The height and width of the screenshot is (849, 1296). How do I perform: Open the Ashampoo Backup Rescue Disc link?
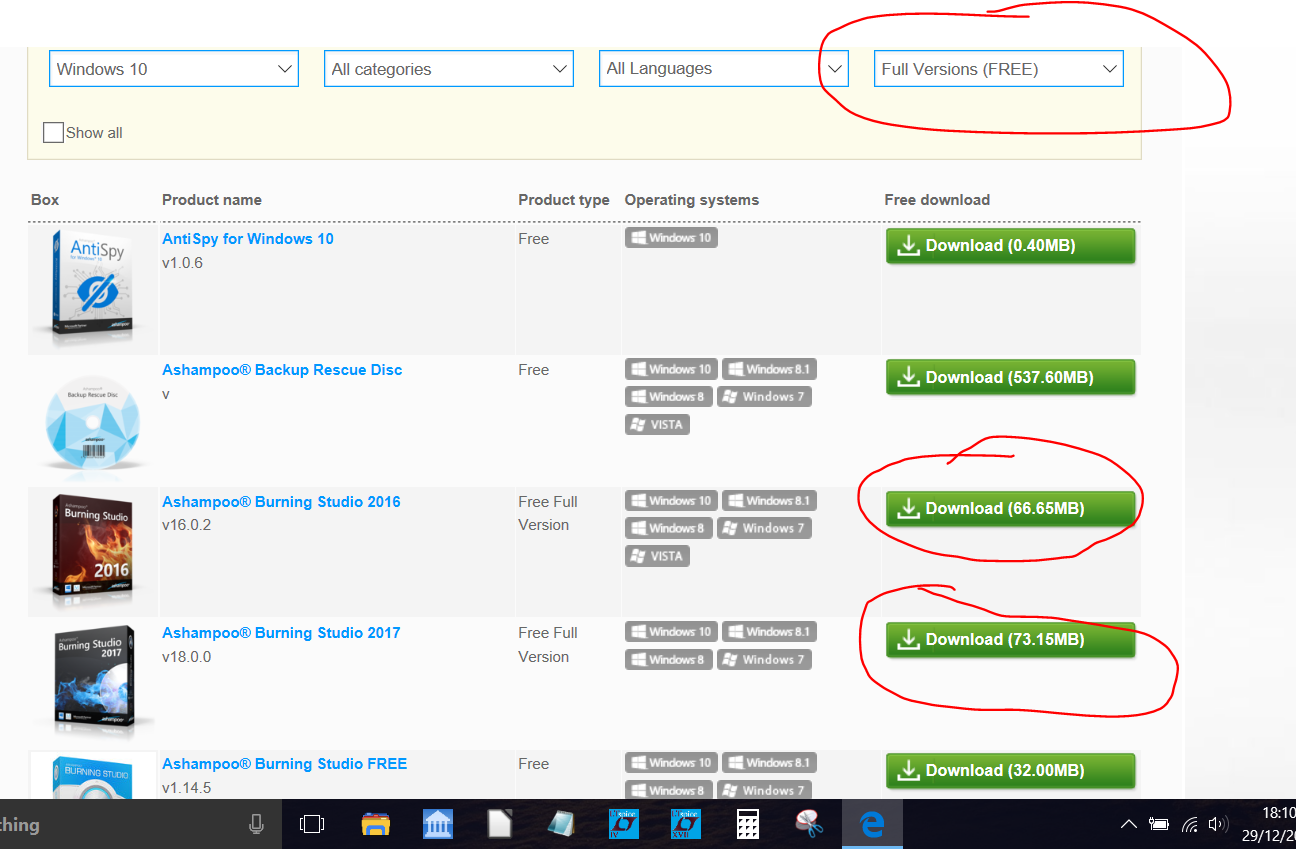(282, 369)
